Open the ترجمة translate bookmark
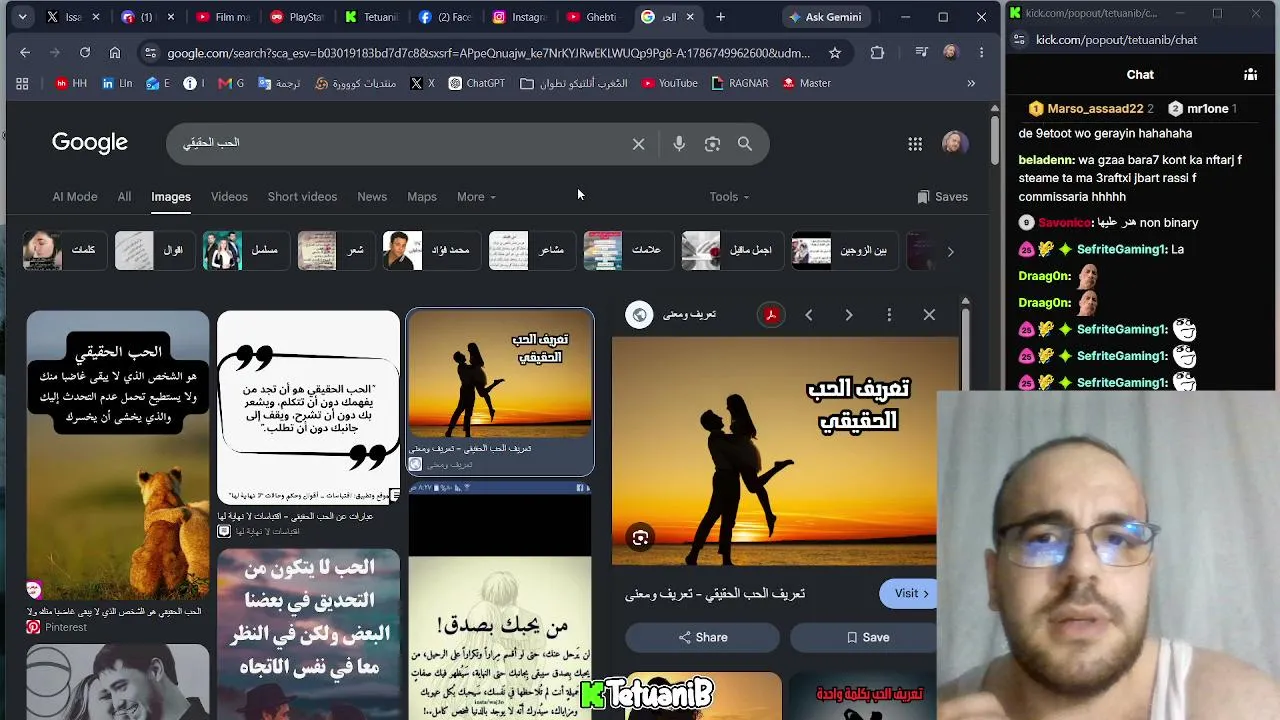The height and width of the screenshot is (720, 1280). [x=279, y=83]
